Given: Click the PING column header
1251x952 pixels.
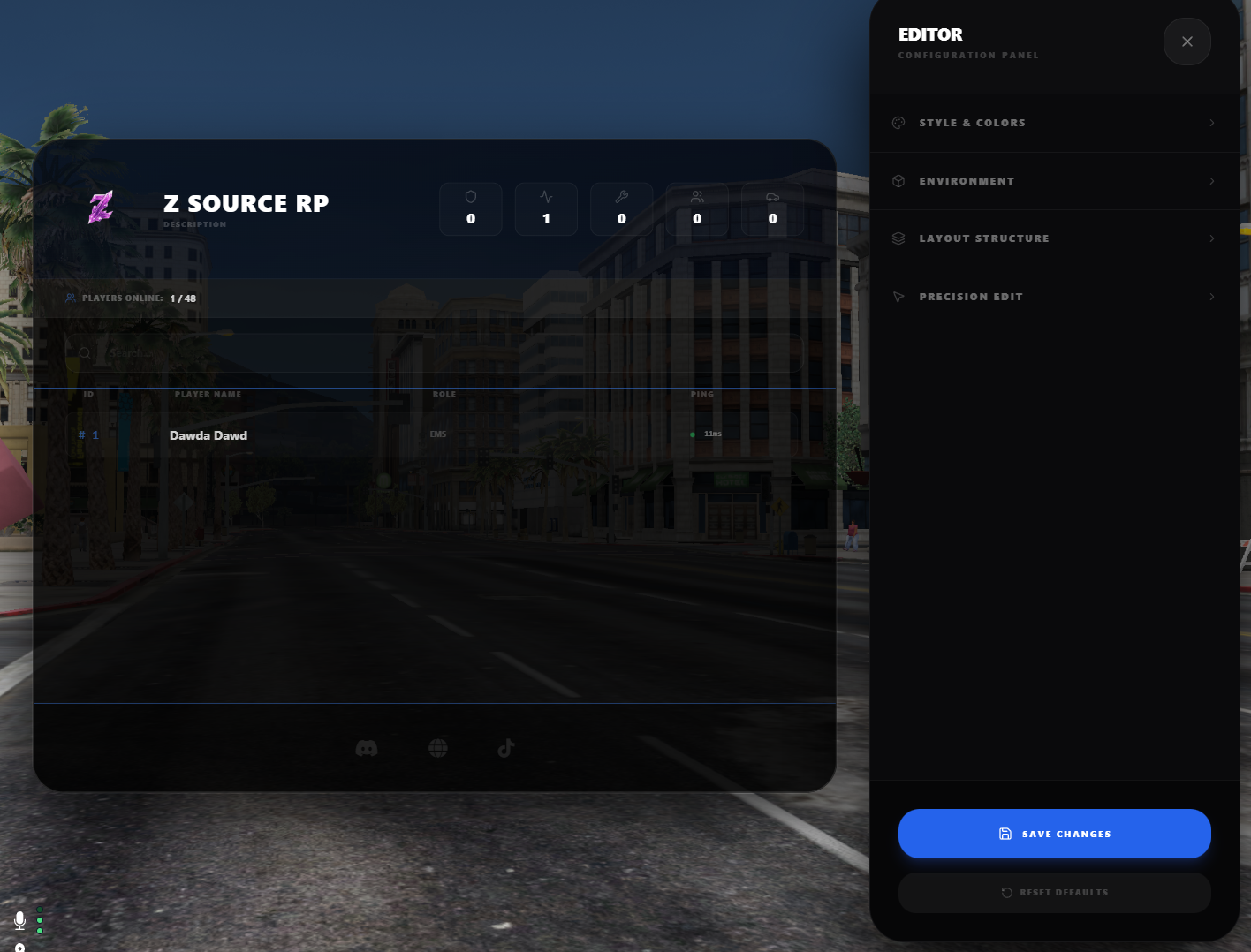Looking at the screenshot, I should pos(702,394).
